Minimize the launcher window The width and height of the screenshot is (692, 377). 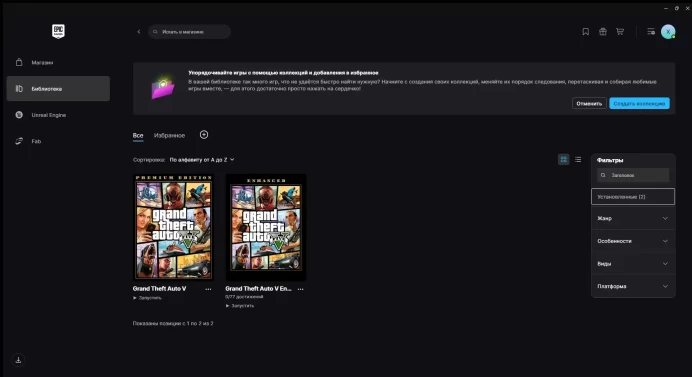click(666, 8)
